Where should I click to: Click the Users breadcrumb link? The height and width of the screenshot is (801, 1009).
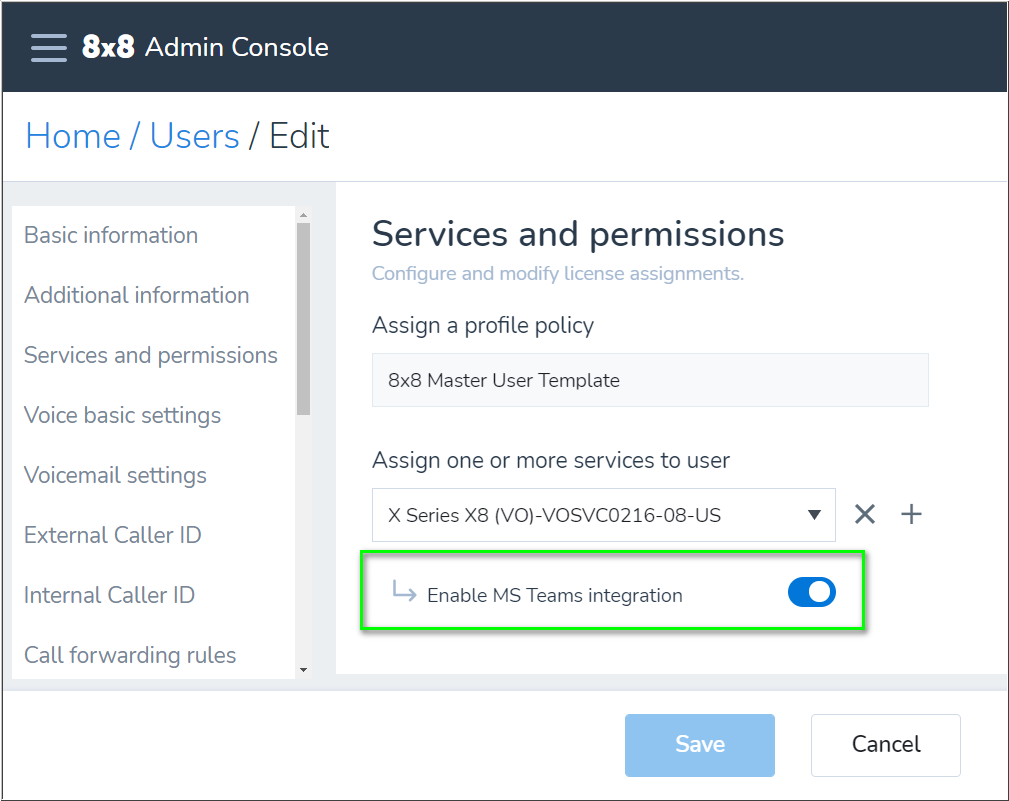[x=195, y=136]
